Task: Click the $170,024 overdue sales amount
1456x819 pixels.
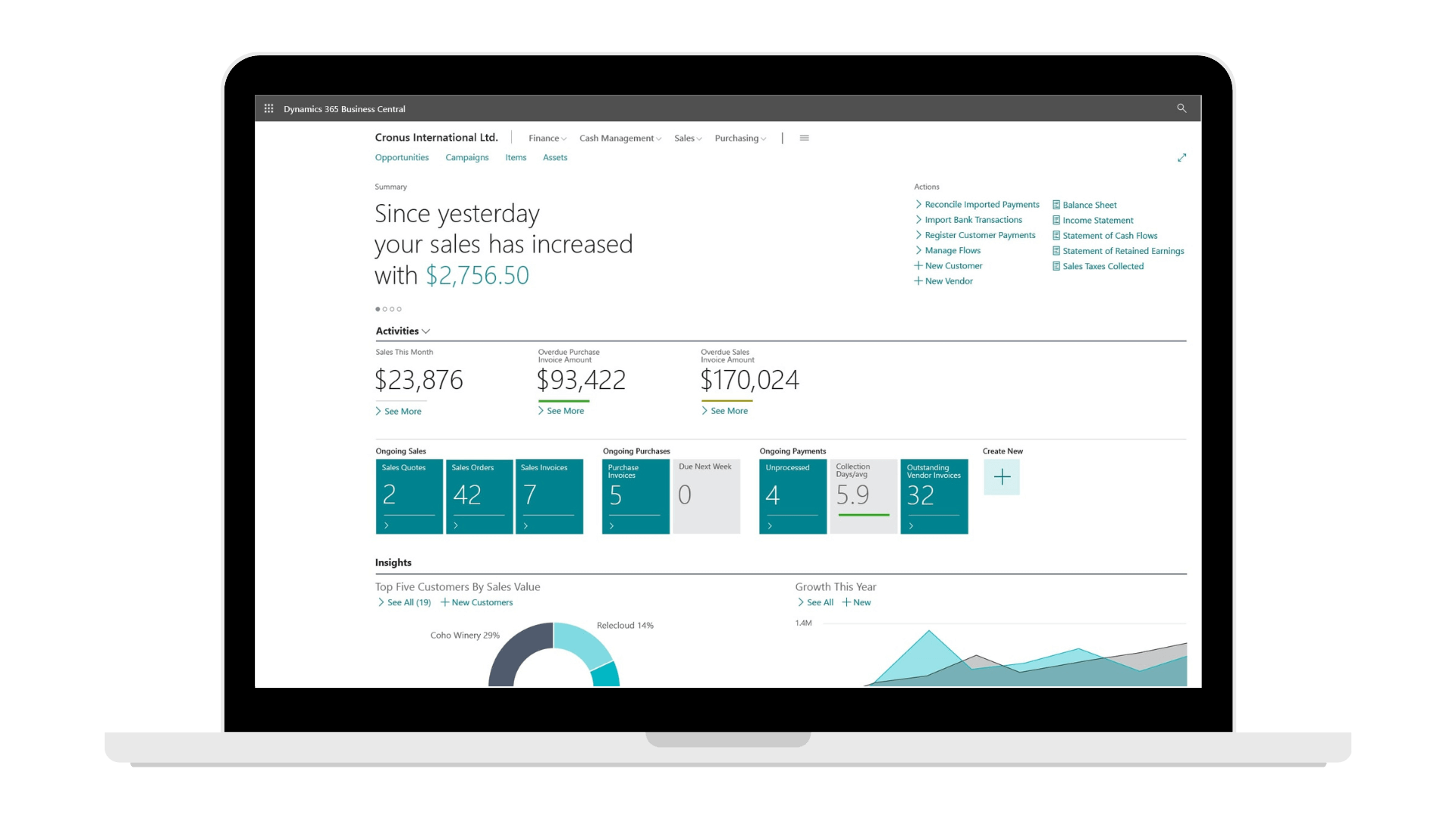Action: (749, 380)
